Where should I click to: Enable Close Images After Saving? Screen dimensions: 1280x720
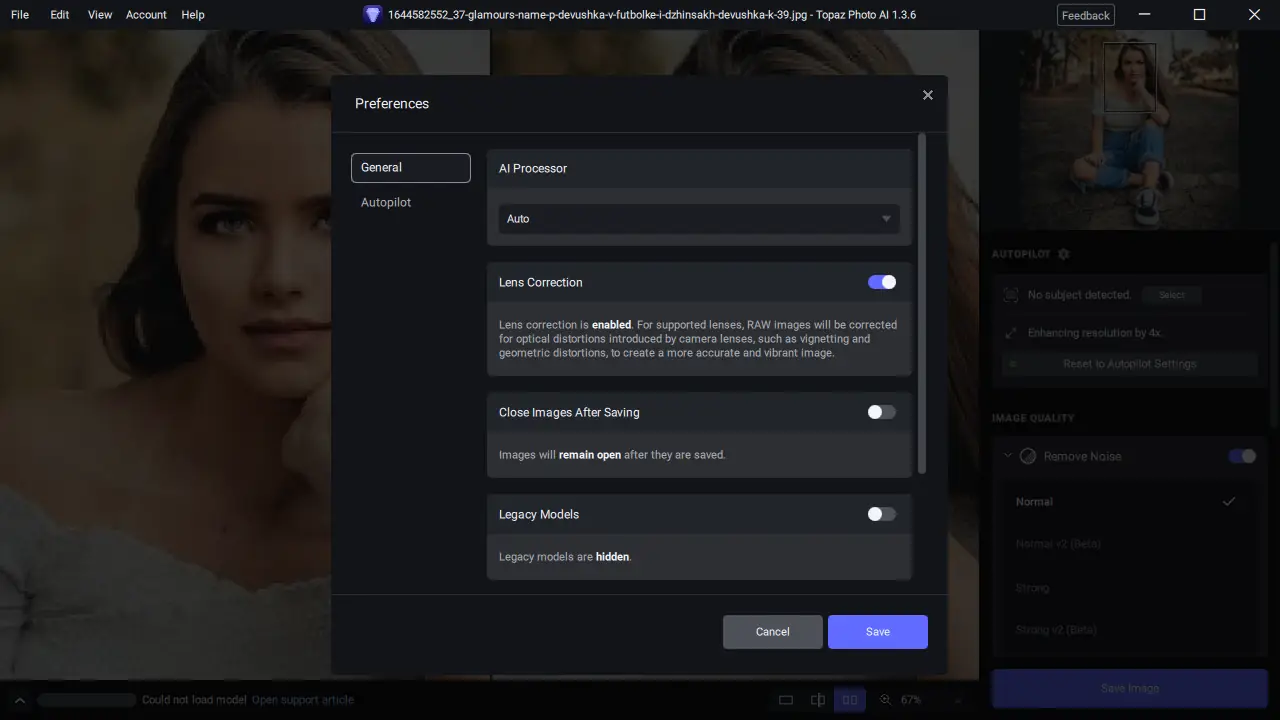coord(882,412)
